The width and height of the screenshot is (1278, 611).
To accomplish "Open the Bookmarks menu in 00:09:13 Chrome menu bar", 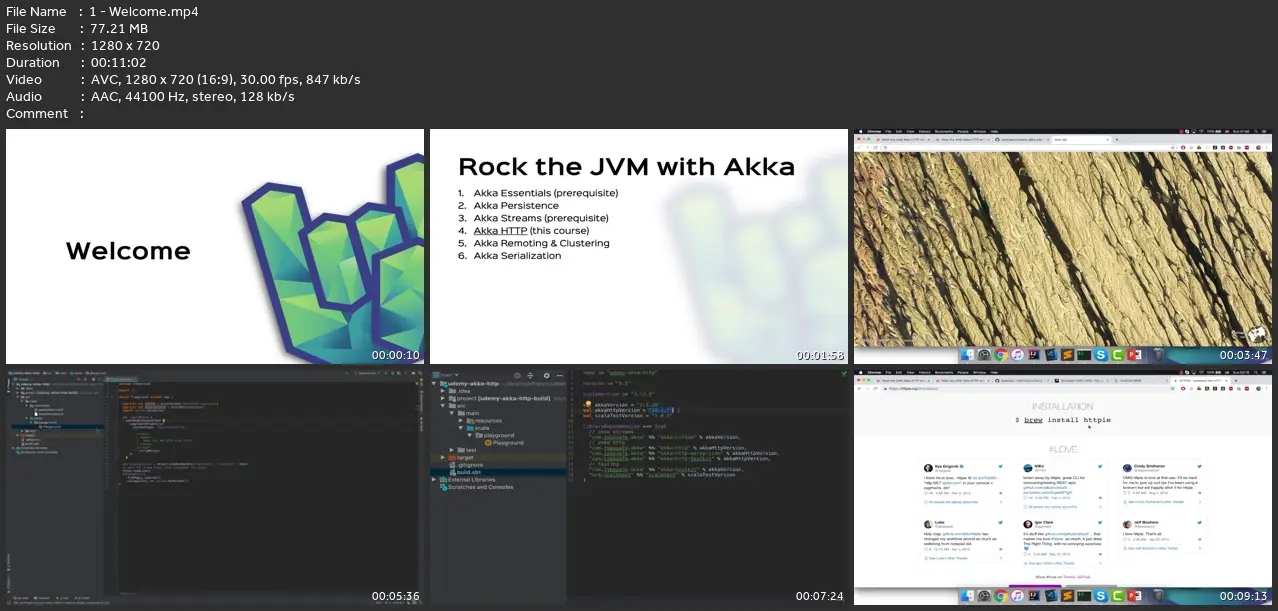I will pos(944,372).
